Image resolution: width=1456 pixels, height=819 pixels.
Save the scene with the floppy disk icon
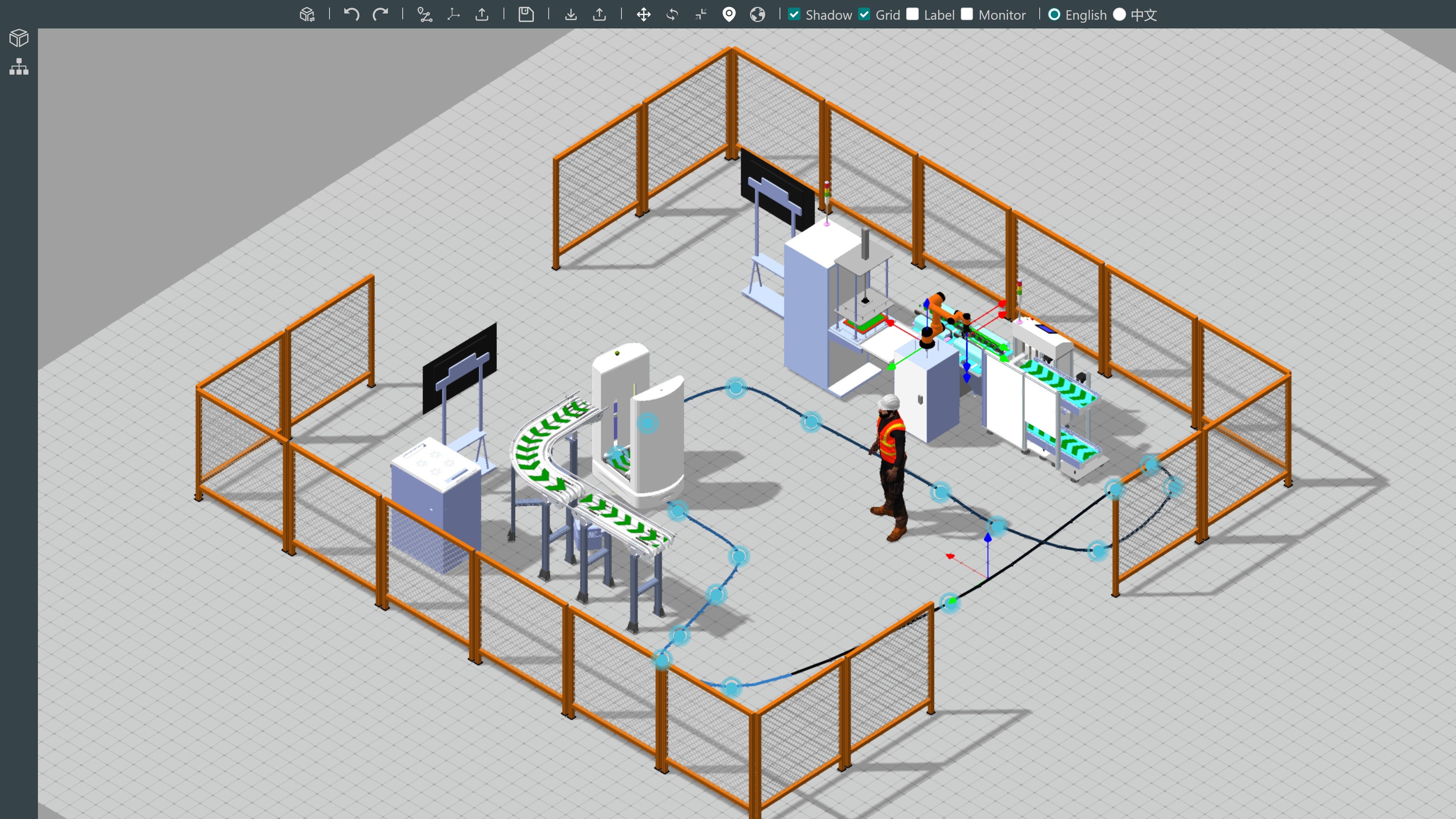pyautogui.click(x=526, y=15)
